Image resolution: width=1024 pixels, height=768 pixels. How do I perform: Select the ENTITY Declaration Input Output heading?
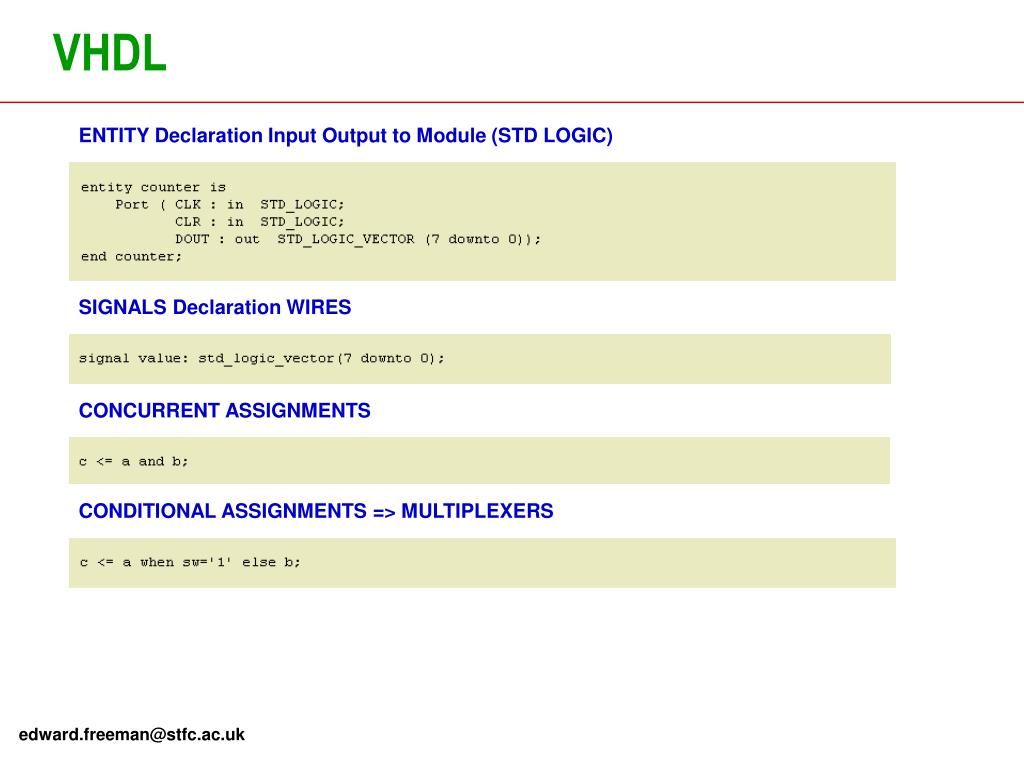tap(345, 136)
